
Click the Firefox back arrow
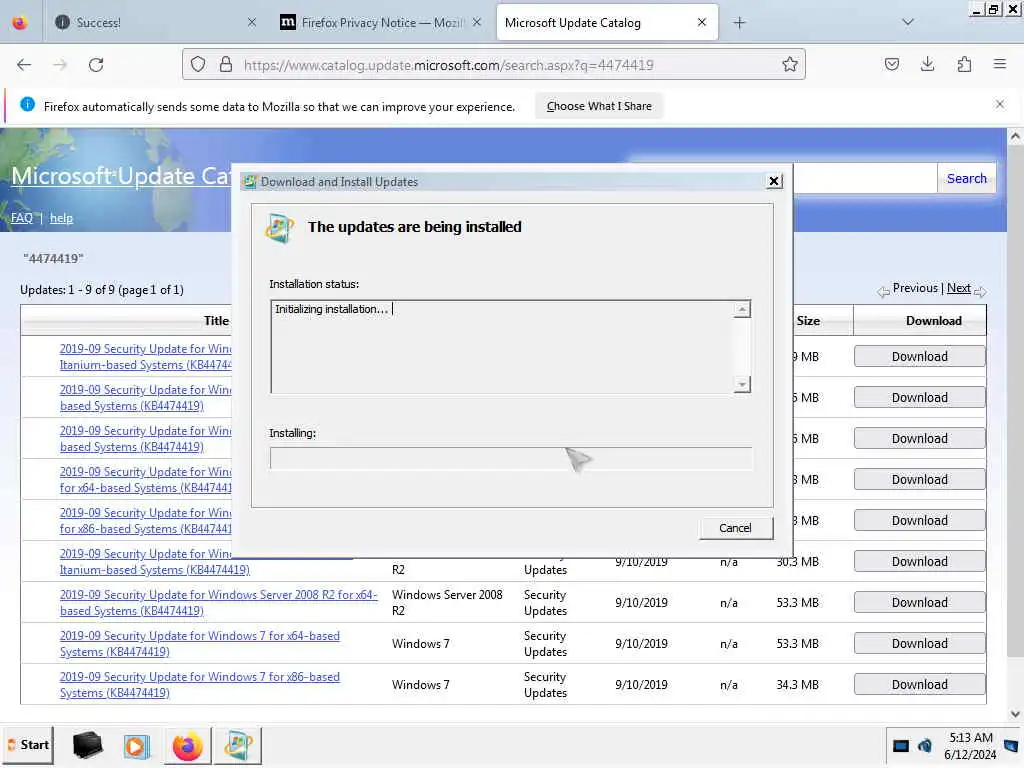tap(24, 65)
